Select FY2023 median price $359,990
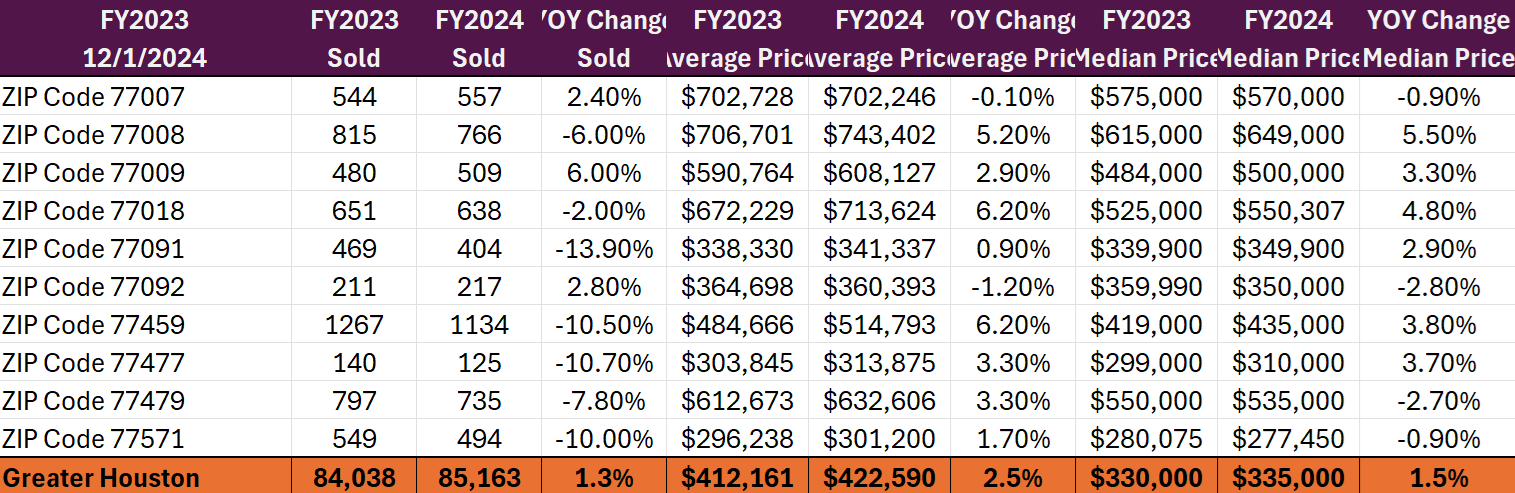This screenshot has width=1515, height=493. [1146, 287]
